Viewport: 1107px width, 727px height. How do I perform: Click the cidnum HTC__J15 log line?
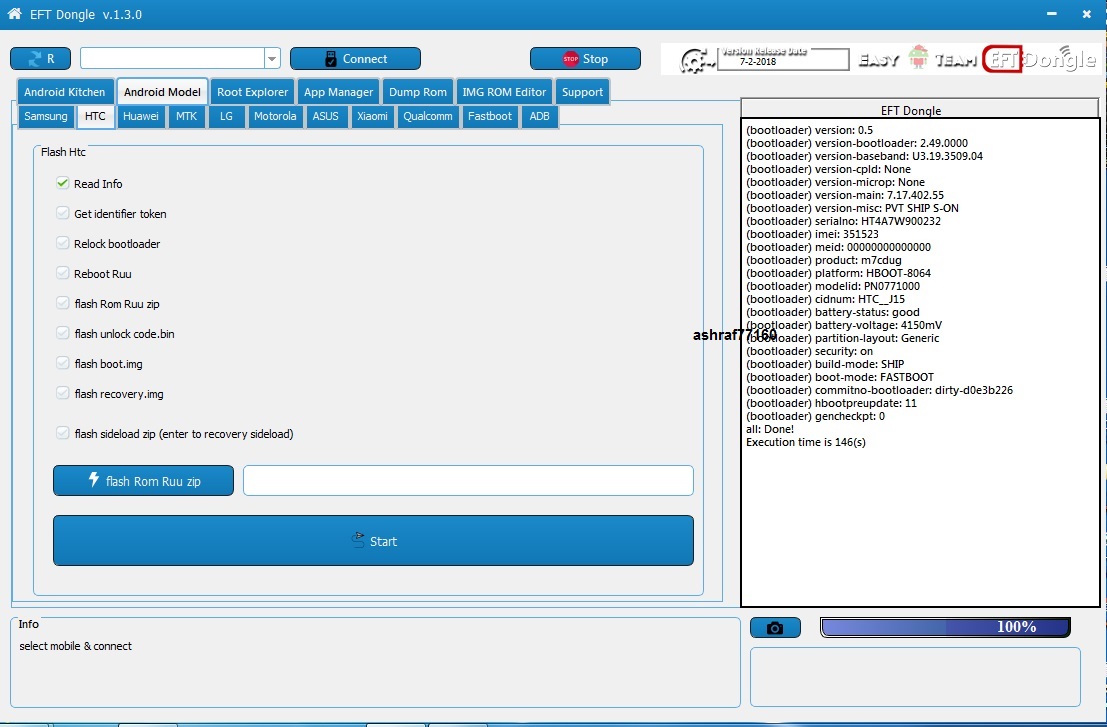825,299
